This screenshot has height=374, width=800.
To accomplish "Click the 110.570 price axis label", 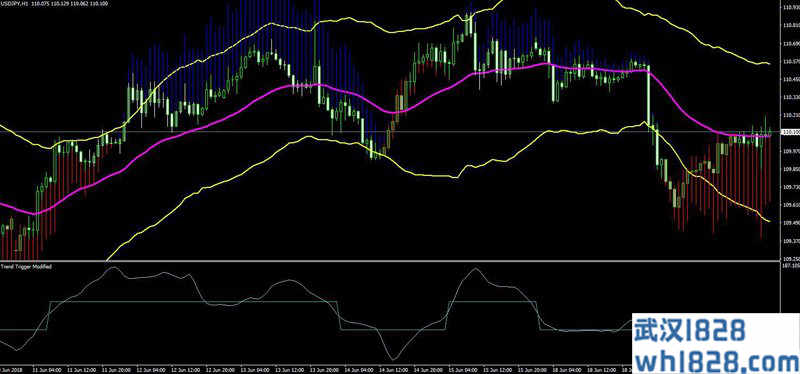I will click(x=790, y=62).
